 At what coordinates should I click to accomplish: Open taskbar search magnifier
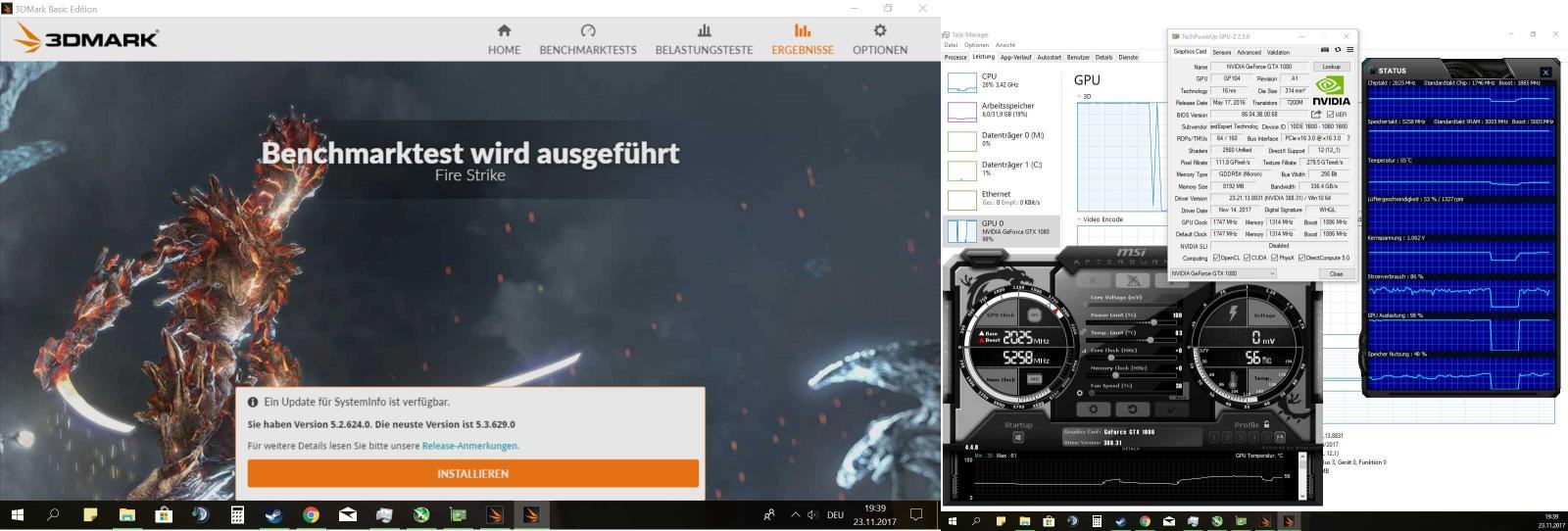[53, 514]
